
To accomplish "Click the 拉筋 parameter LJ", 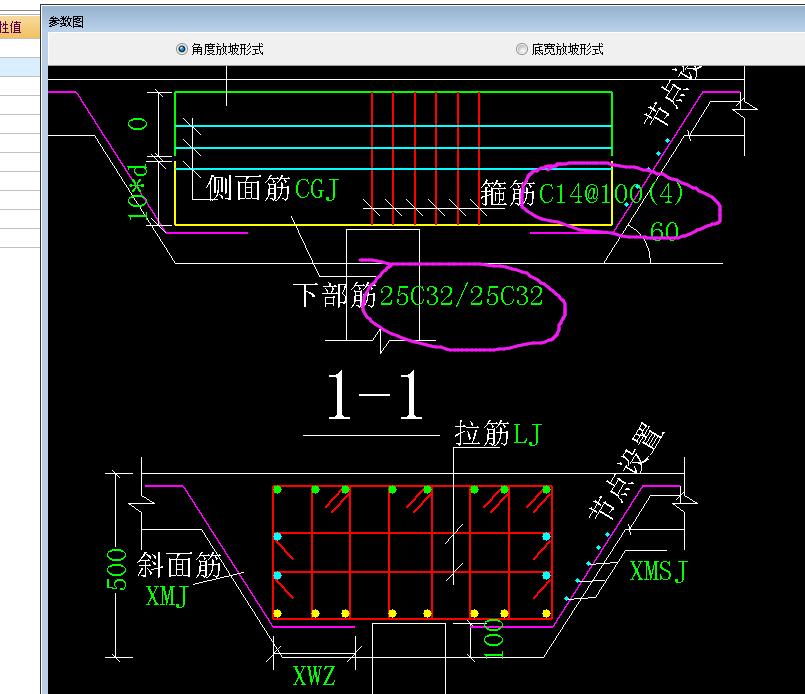I will click(x=527, y=434).
